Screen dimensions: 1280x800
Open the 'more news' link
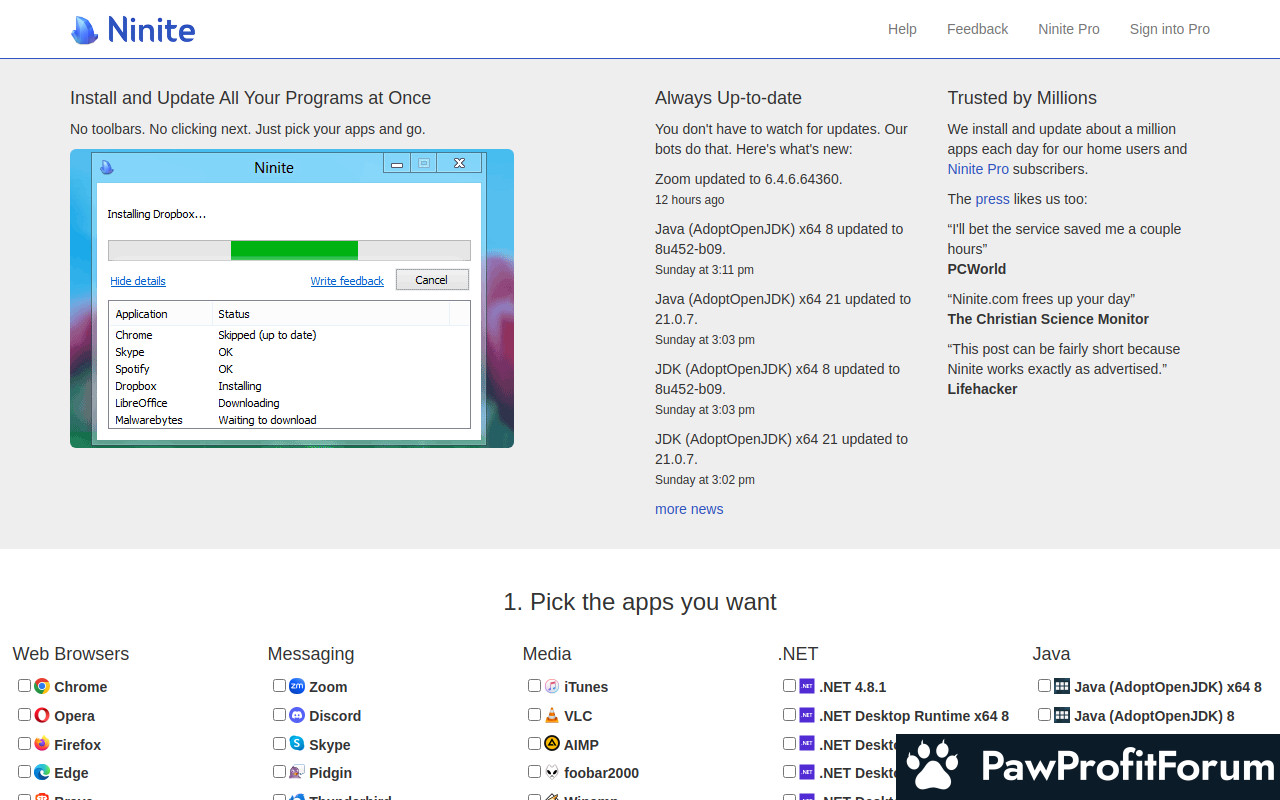(x=689, y=509)
